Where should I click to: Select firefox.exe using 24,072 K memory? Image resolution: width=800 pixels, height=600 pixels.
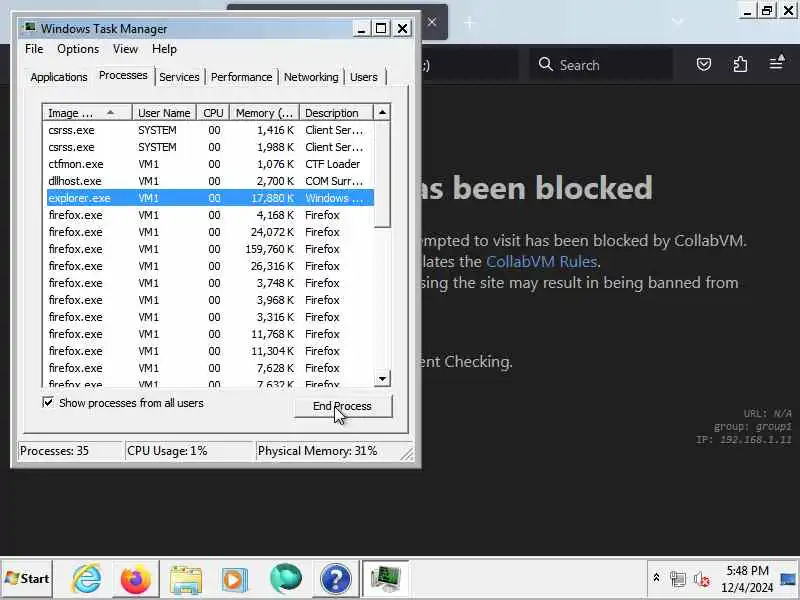pyautogui.click(x=210, y=232)
